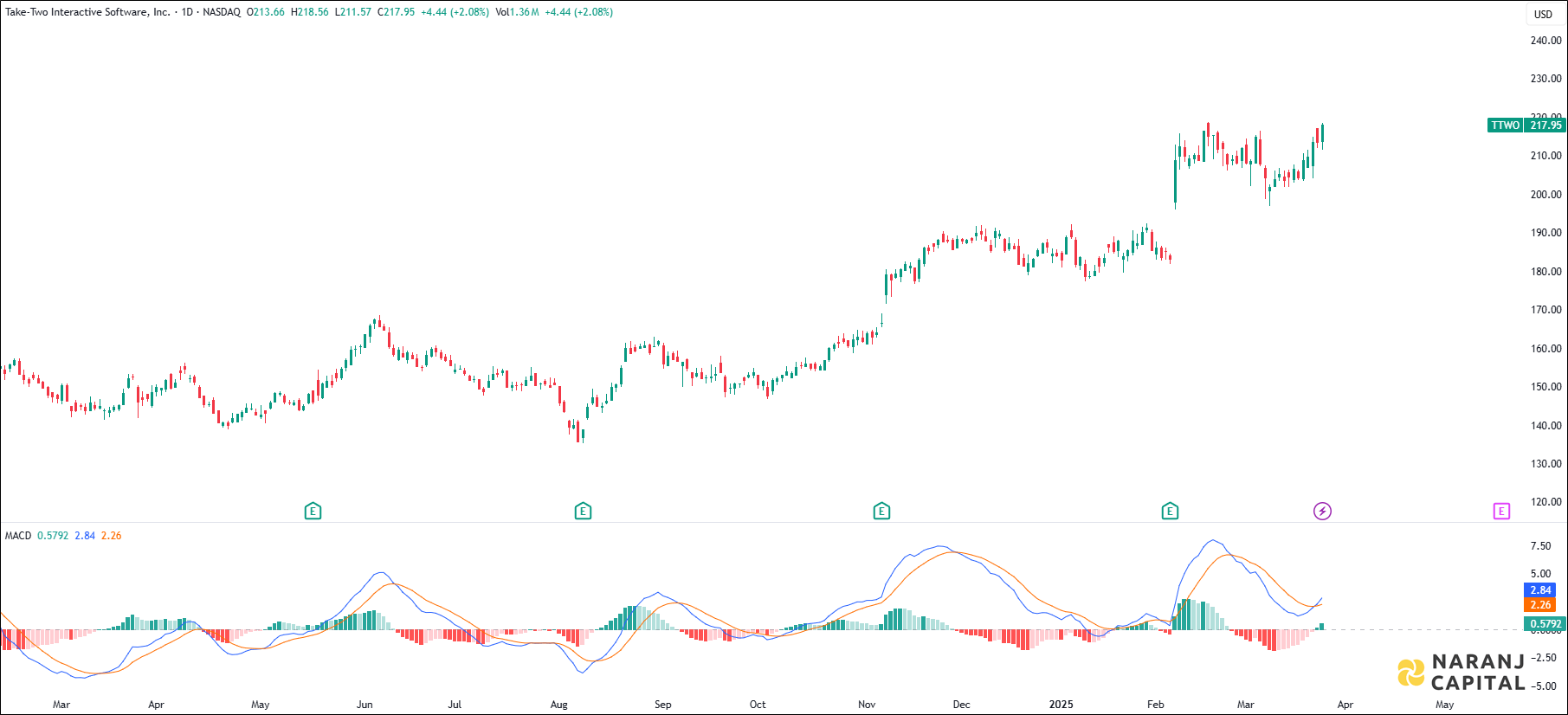This screenshot has width=1568, height=715.
Task: Click the 240.00 price axis label
Action: point(1545,41)
